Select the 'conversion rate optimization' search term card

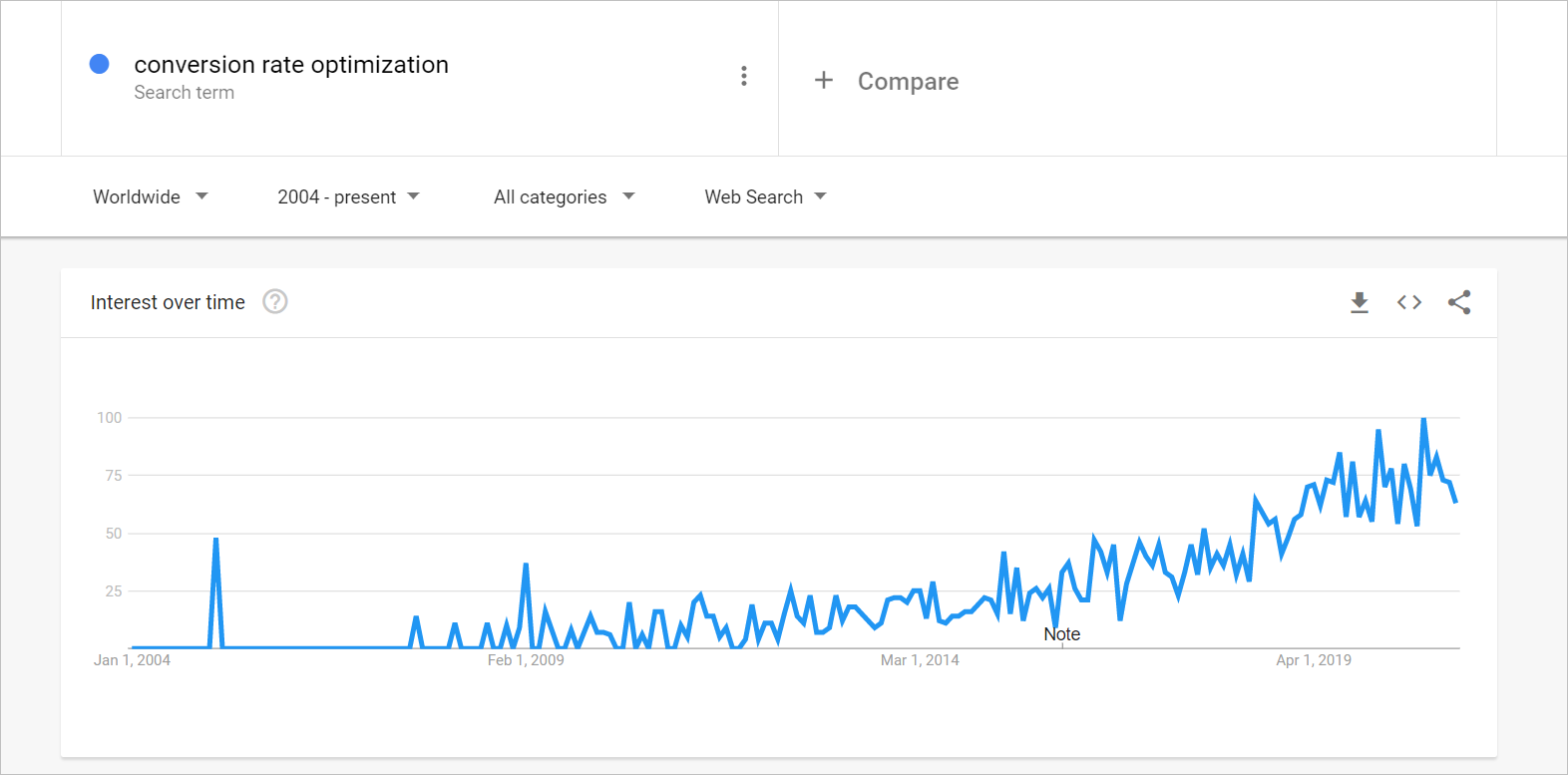tap(291, 64)
